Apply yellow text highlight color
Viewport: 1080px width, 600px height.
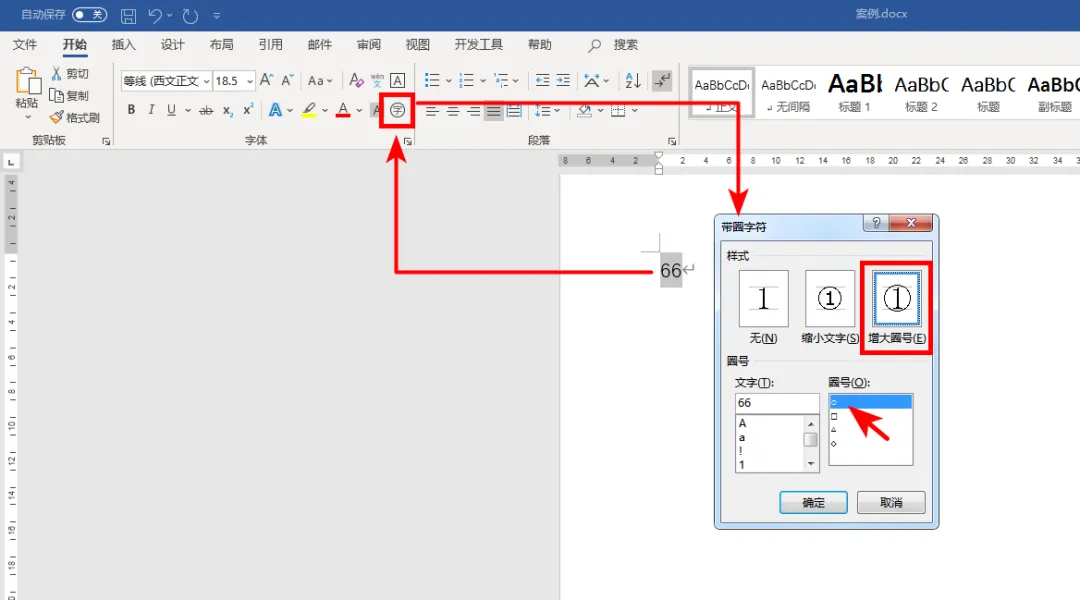(309, 110)
